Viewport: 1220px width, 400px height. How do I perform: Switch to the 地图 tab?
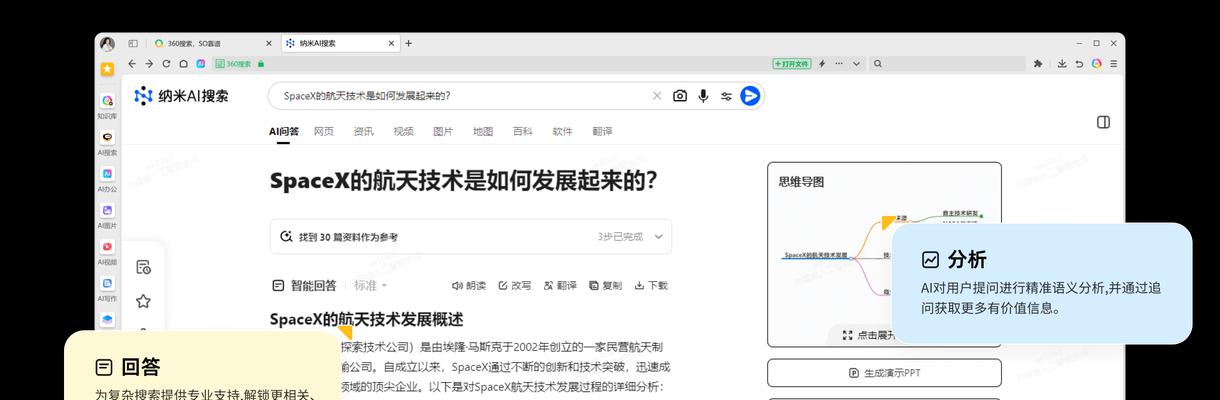483,132
